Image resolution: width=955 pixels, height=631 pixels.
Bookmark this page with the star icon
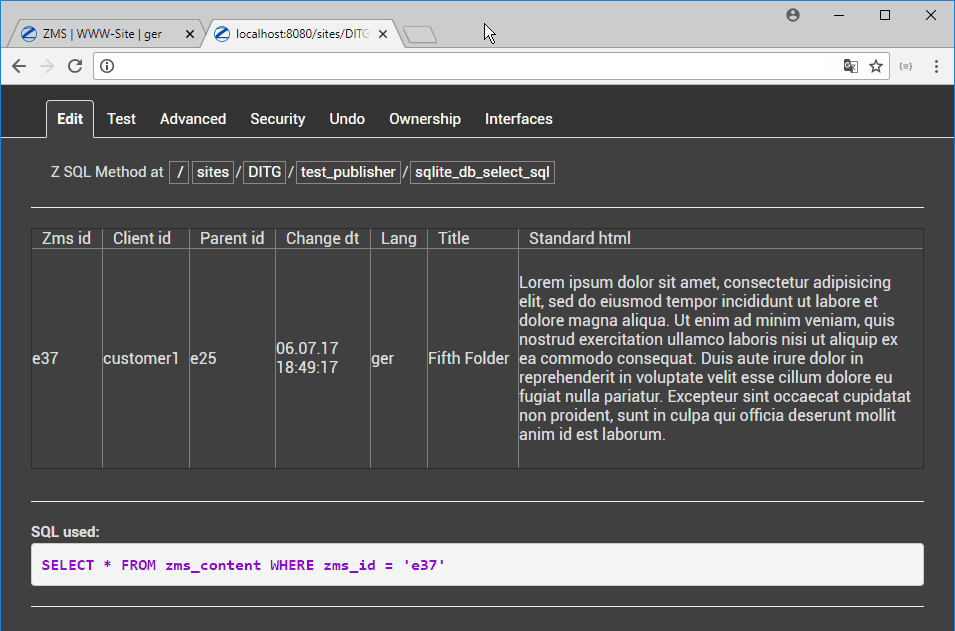click(876, 66)
